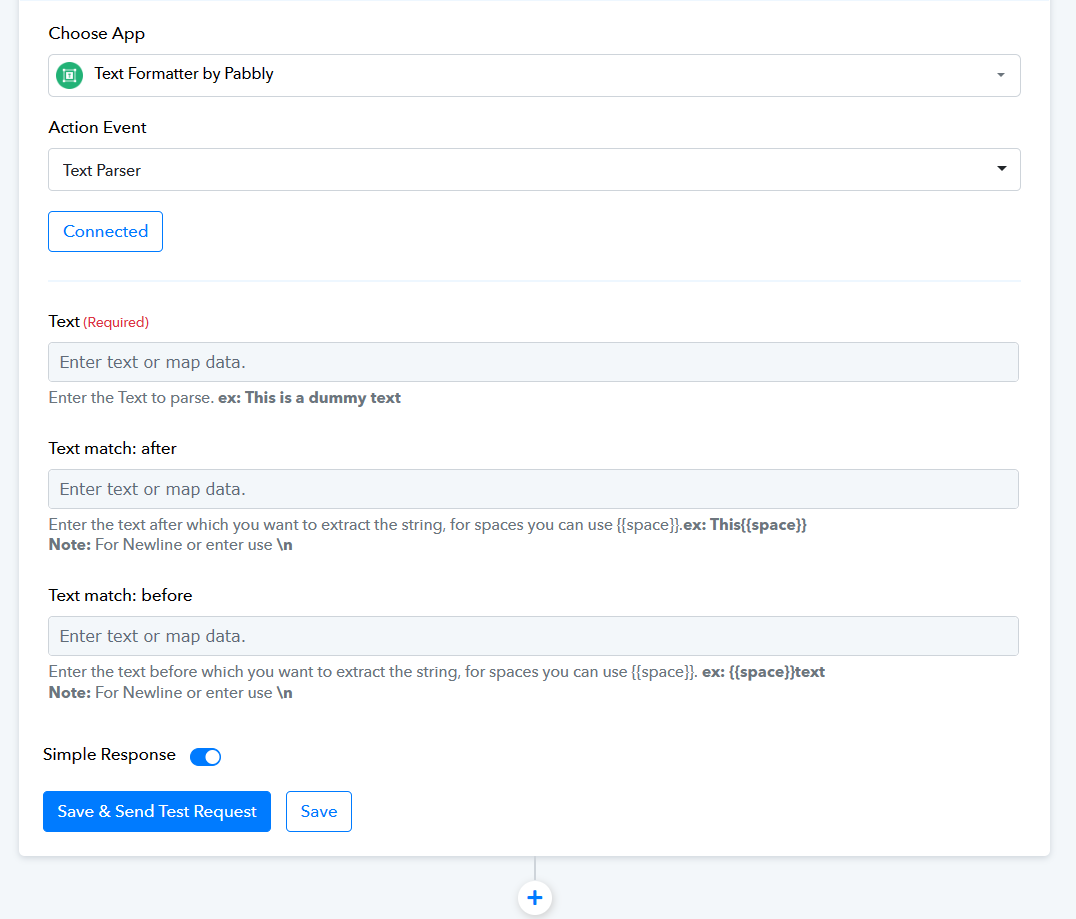
Task: Expand the Action Event Text Parser dropdown
Action: [x=534, y=170]
